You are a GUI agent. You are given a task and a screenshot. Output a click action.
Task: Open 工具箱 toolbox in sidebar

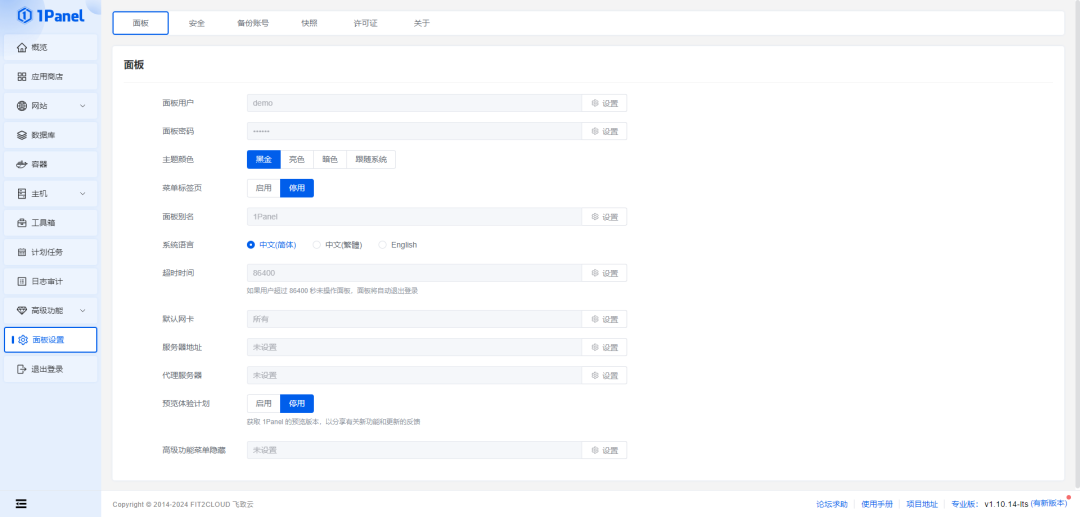50,223
